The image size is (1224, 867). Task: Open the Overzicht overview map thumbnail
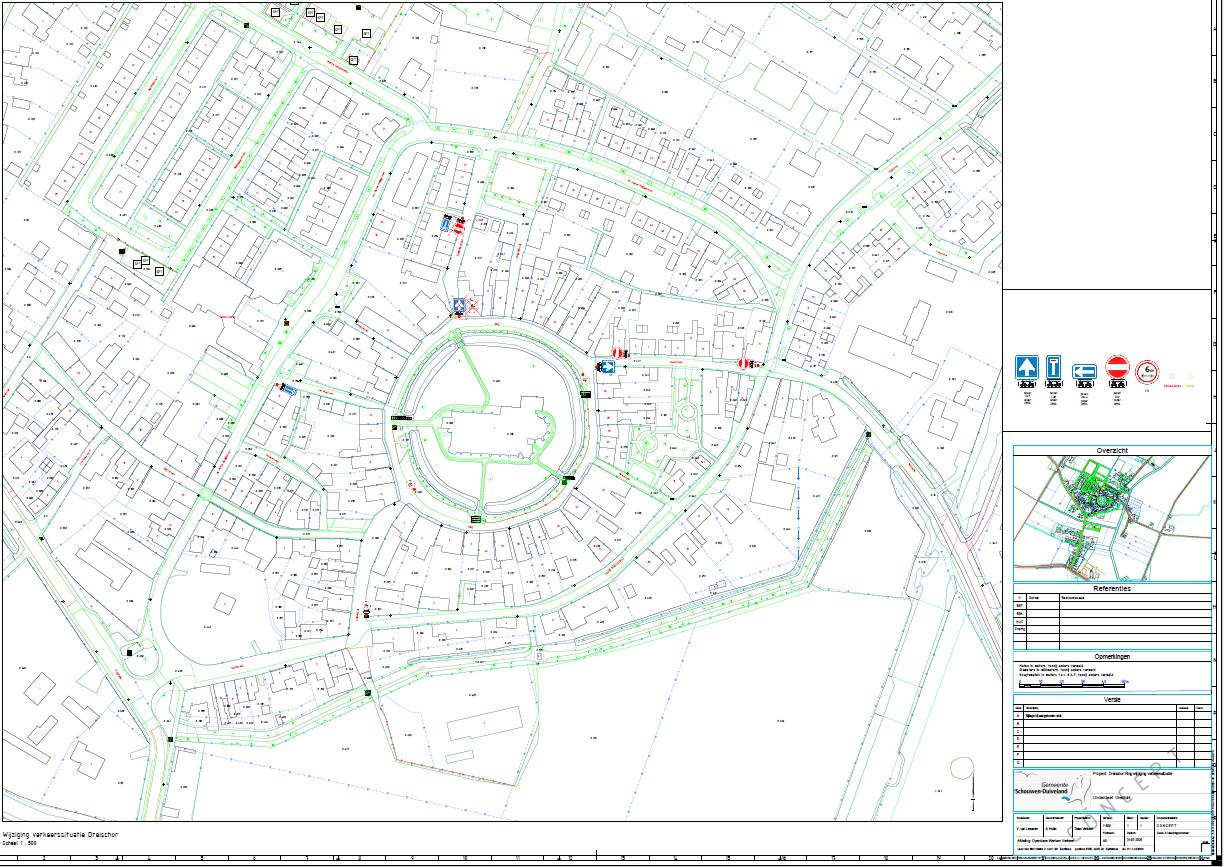(x=1111, y=518)
